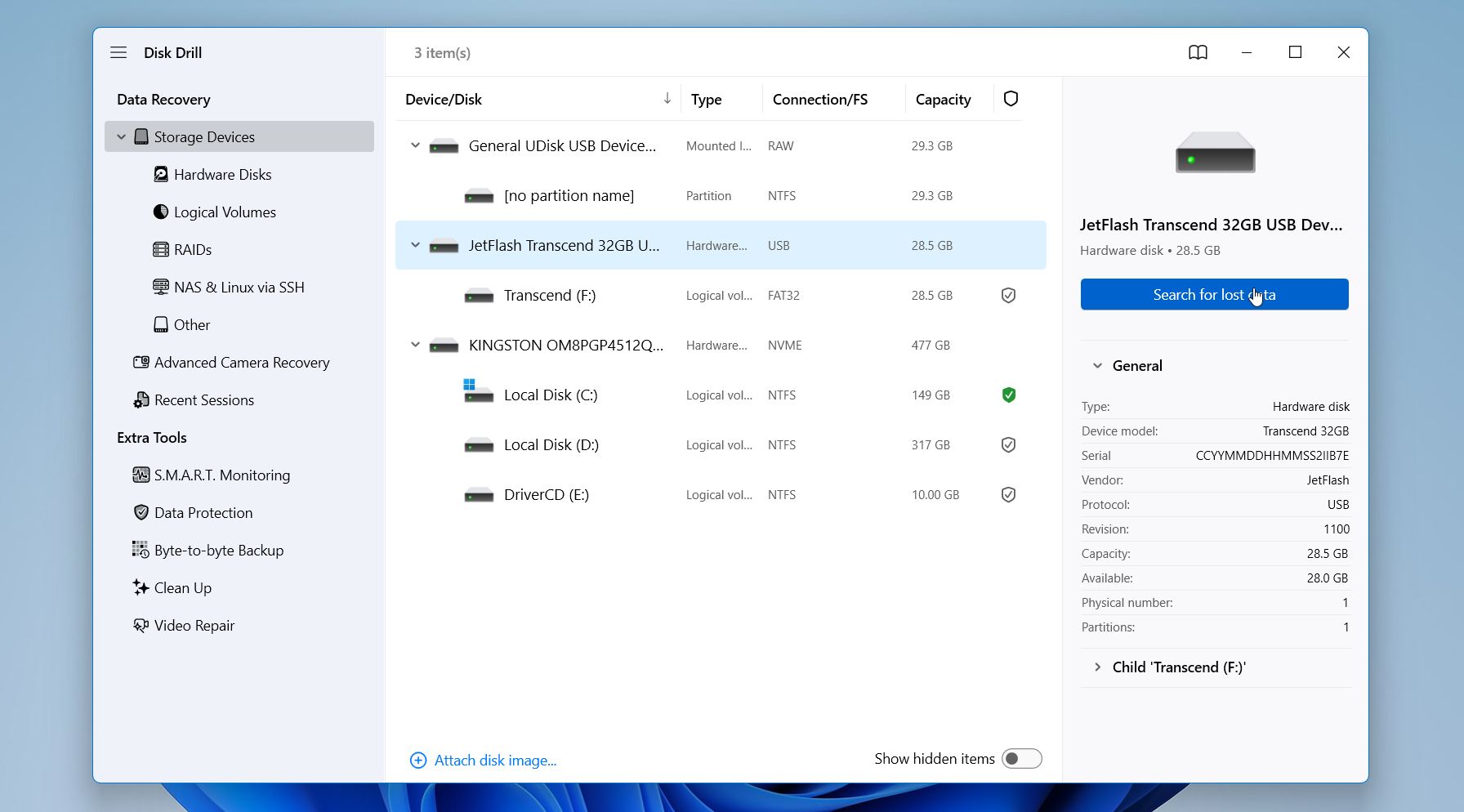Select Logical Volumes in the sidebar
1464x812 pixels.
point(225,212)
